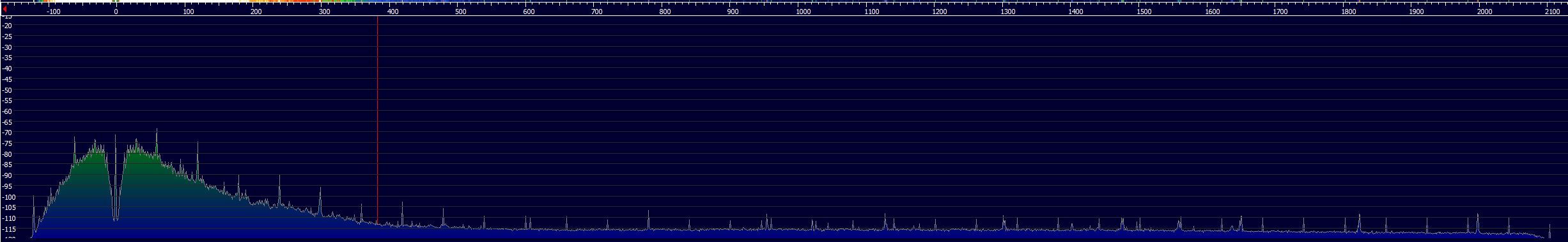This screenshot has width=1568, height=242.
Task: Click the 0 label on frequency ruler
Action: coord(116,12)
